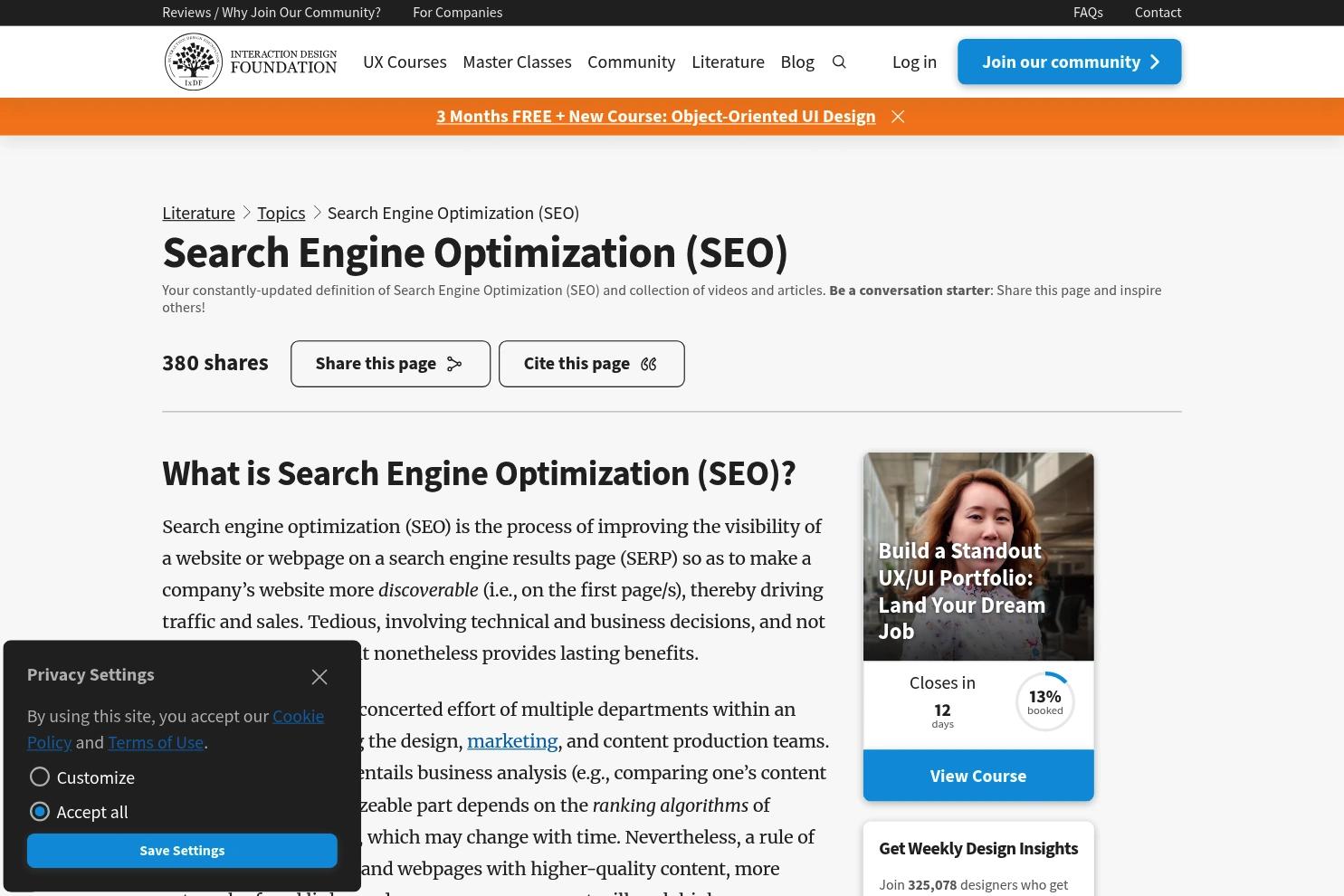Image resolution: width=1344 pixels, height=896 pixels.
Task: Click arrow chevron on Join our community
Action: pyautogui.click(x=1155, y=62)
